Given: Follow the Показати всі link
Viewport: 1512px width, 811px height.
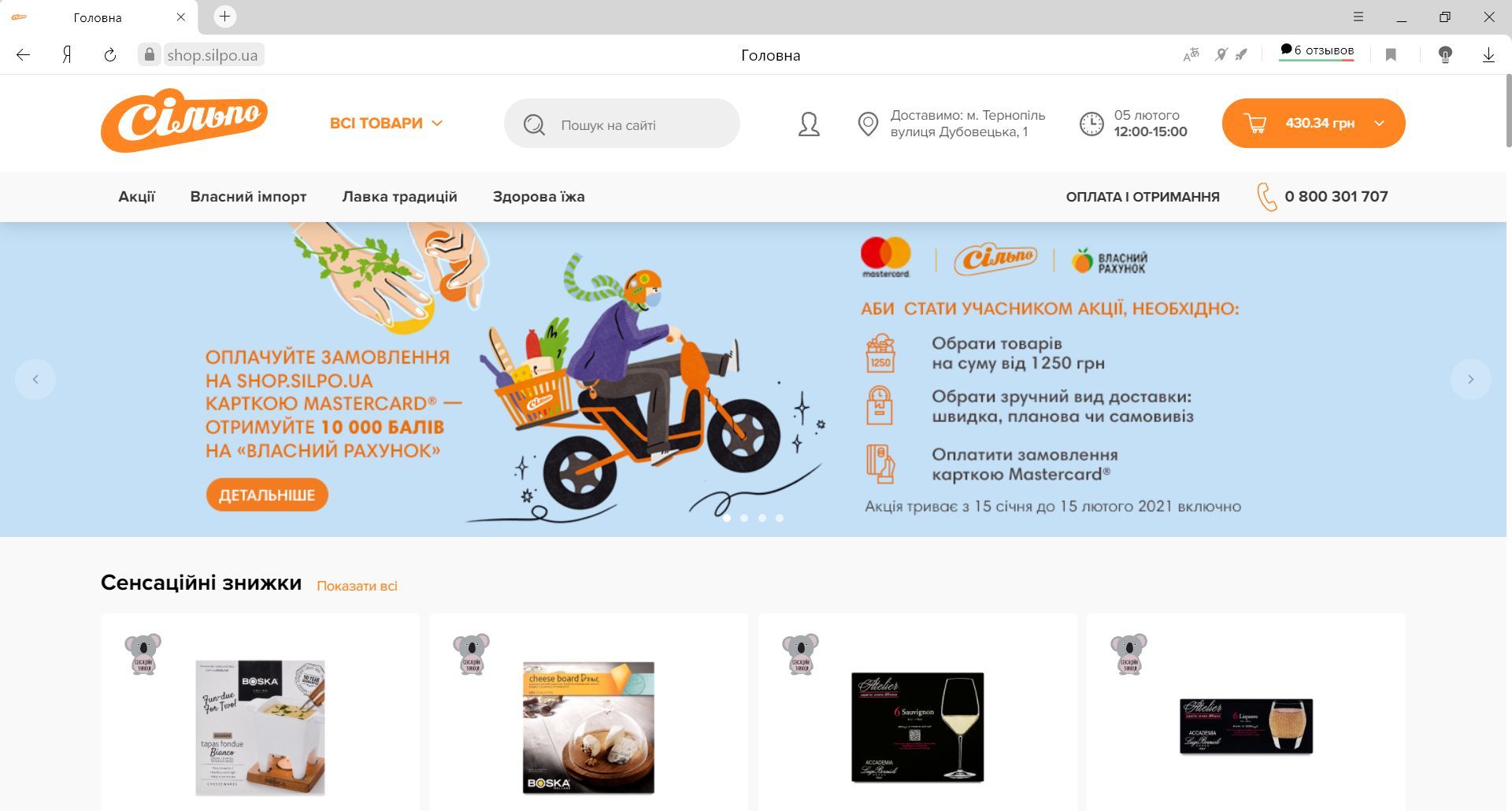Looking at the screenshot, I should [357, 586].
